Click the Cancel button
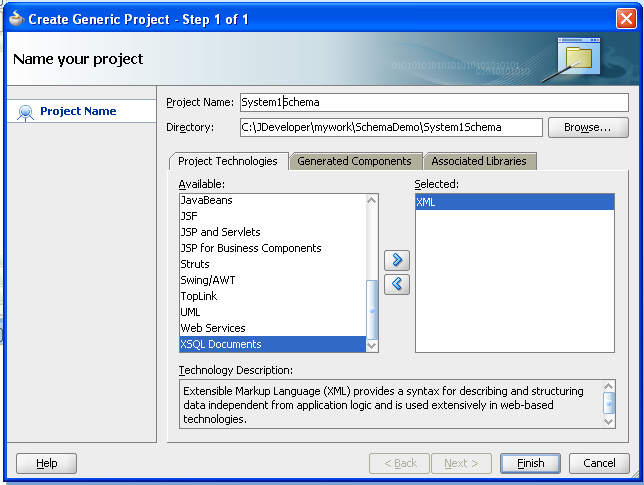 [599, 463]
